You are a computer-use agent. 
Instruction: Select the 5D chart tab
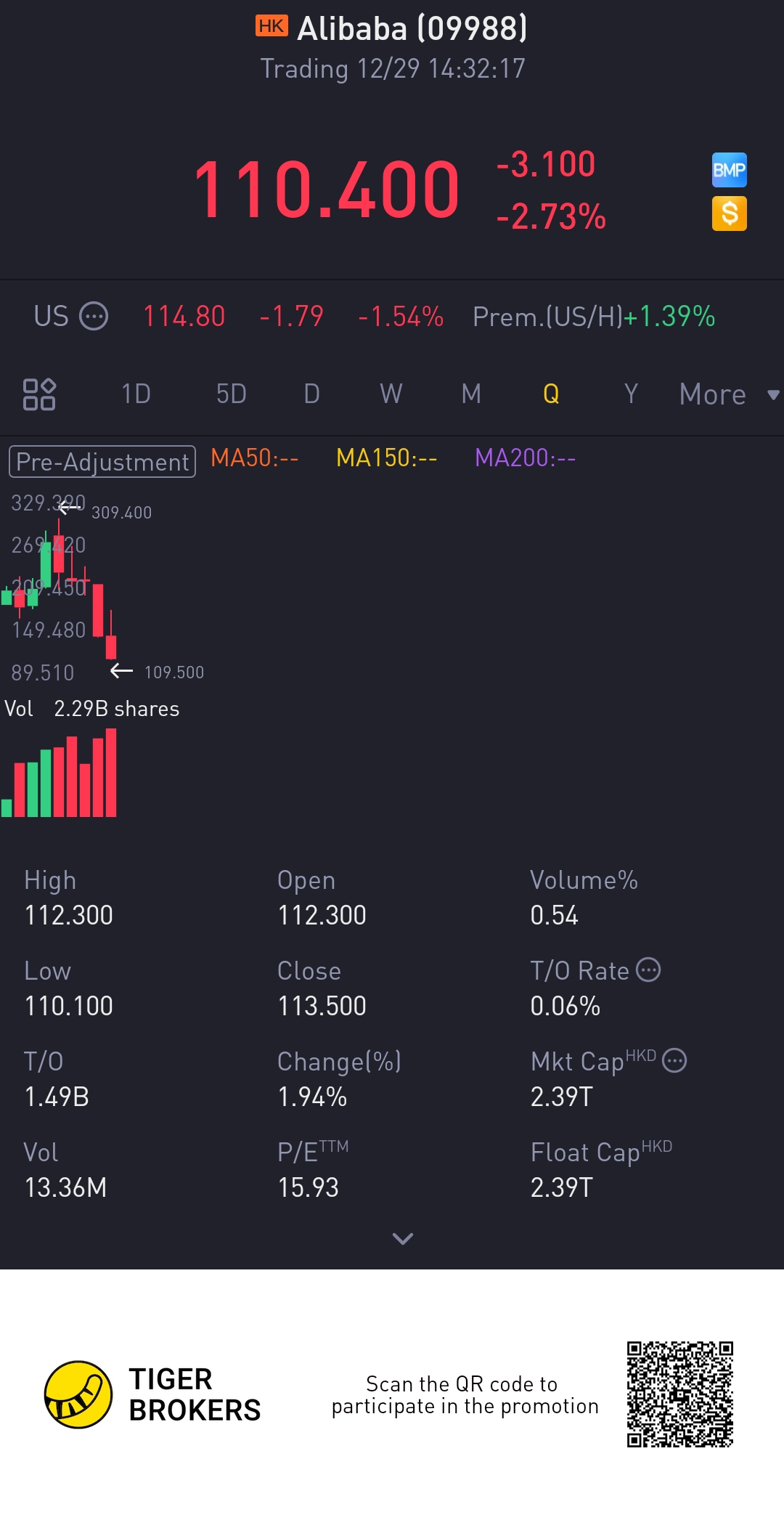click(x=232, y=394)
